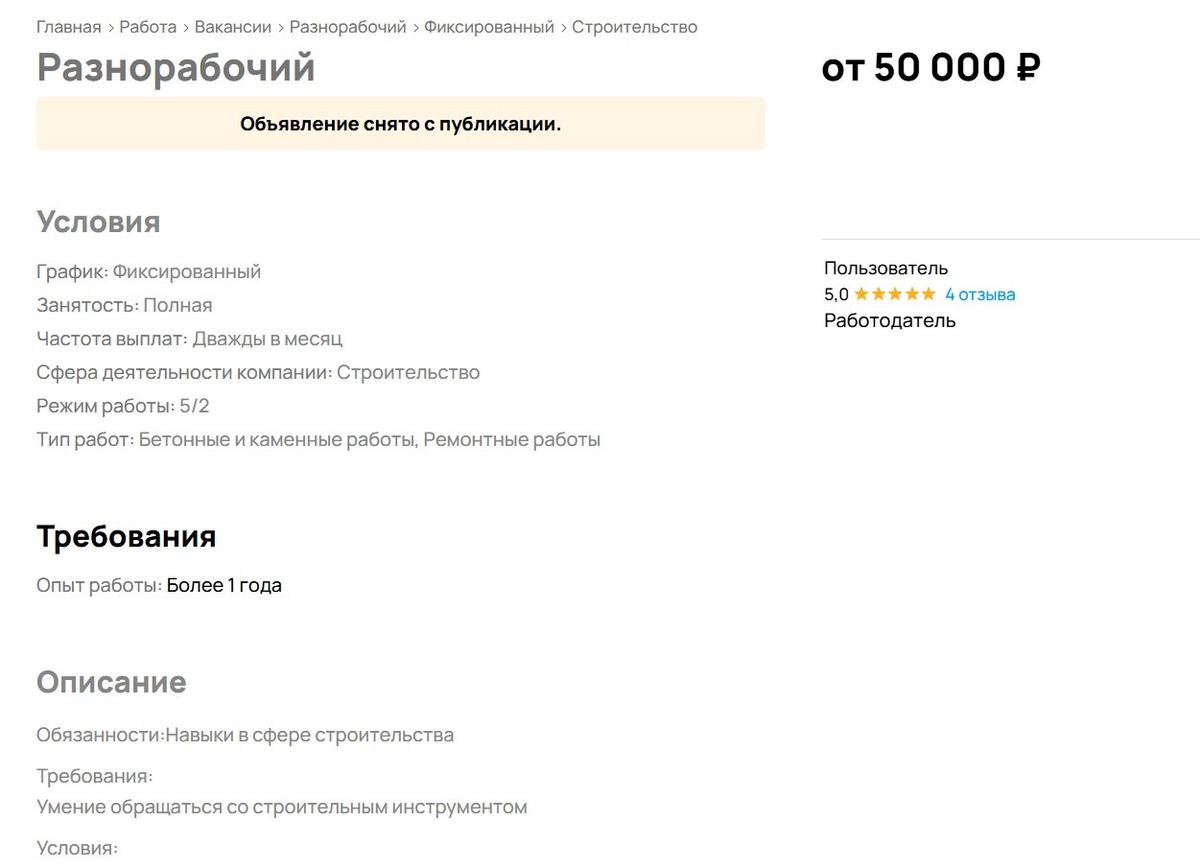Click the five-star rating icons
The height and width of the screenshot is (868, 1200).
[x=894, y=294]
